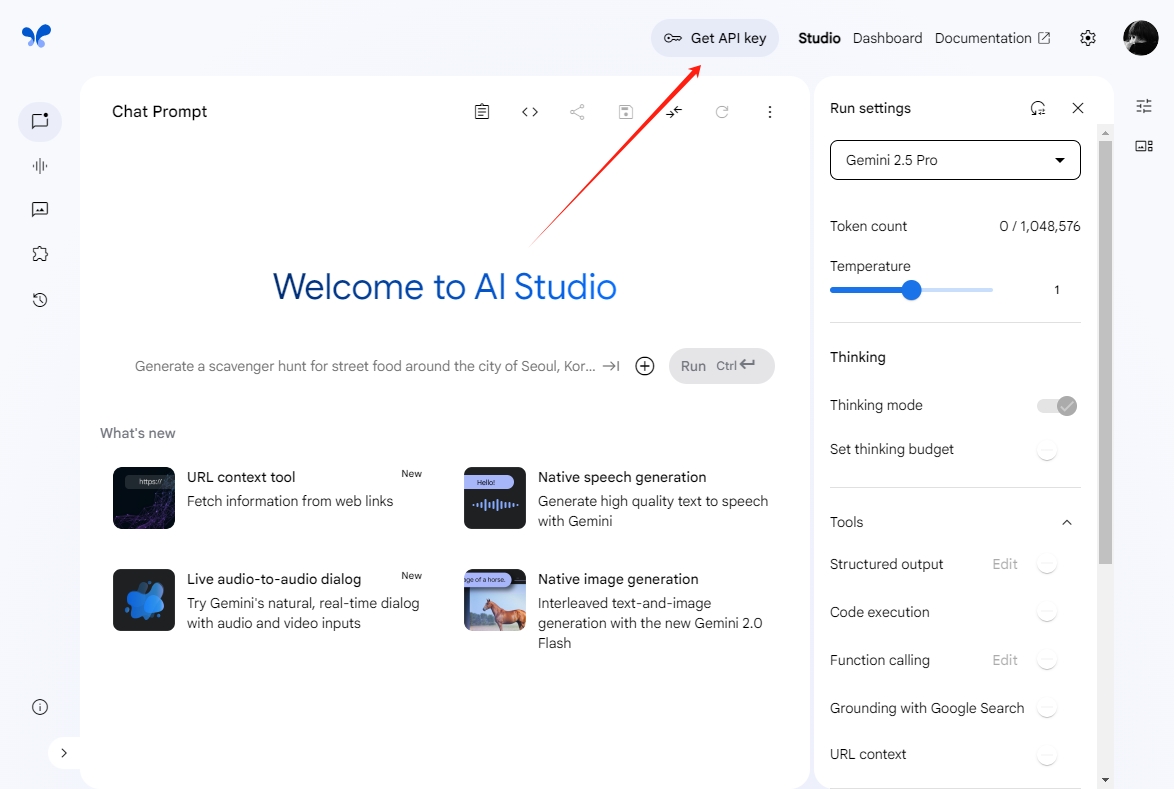Image resolution: width=1174 pixels, height=789 pixels.
Task: Click the info circle icon in sidebar
Action: (40, 707)
